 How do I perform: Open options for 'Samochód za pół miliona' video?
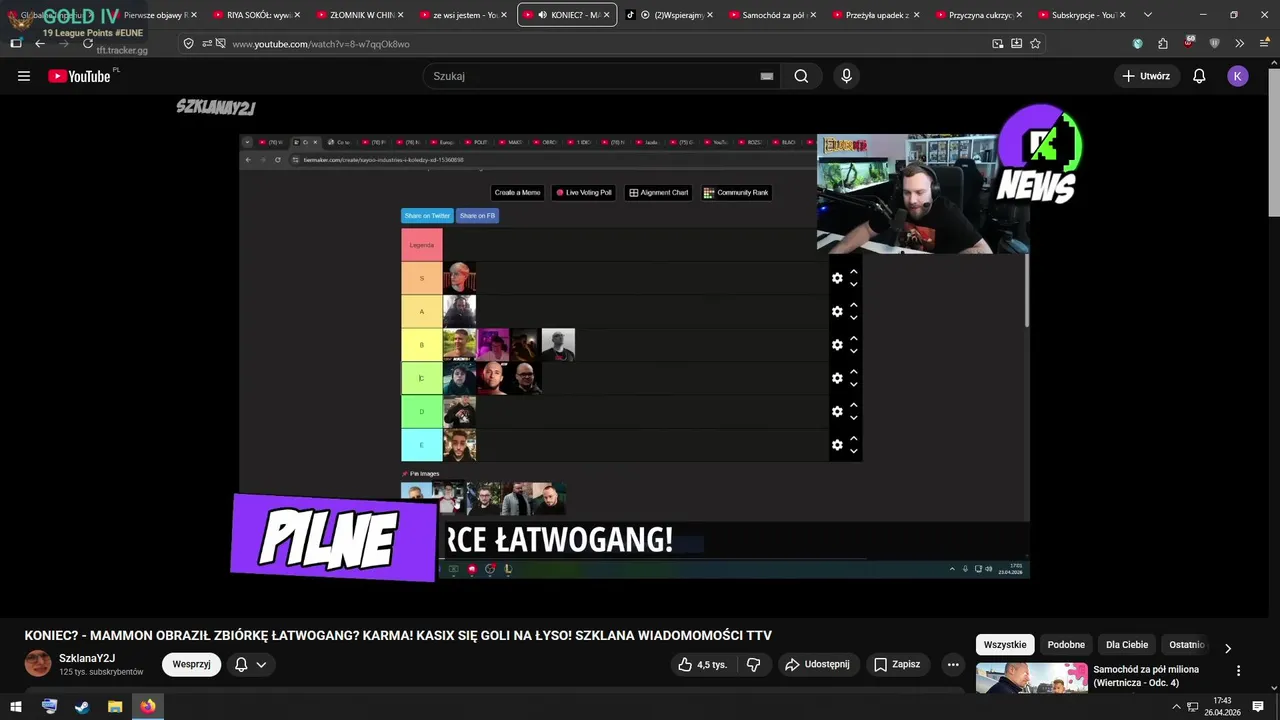coord(1238,671)
